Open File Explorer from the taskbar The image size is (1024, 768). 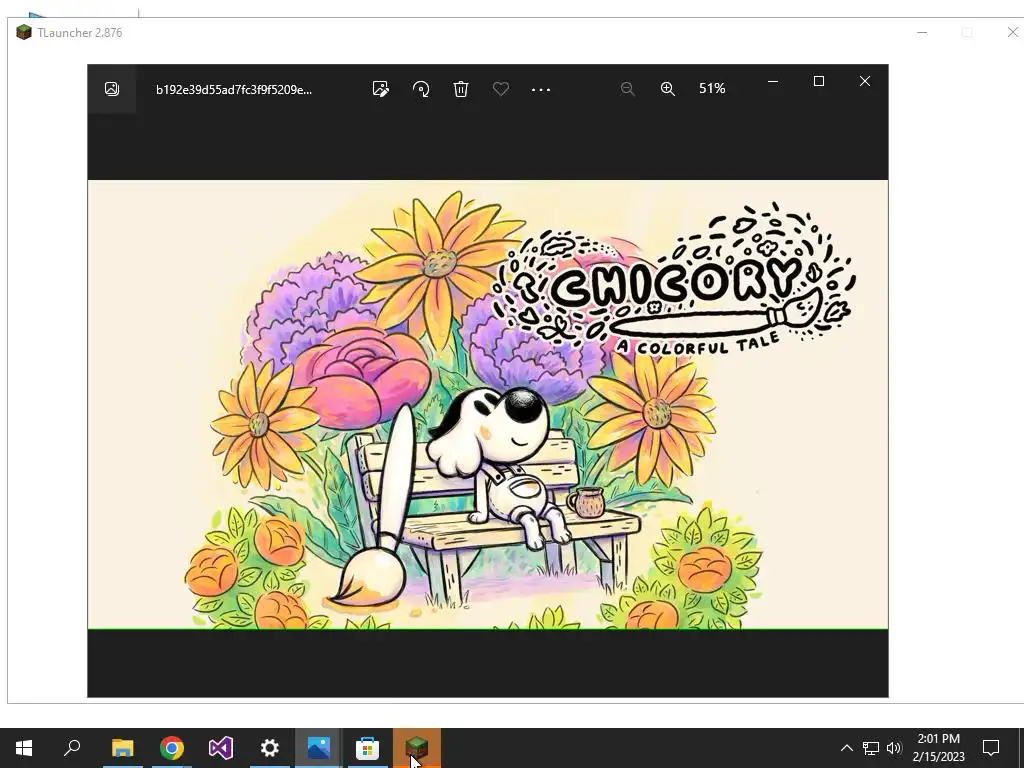(x=122, y=748)
